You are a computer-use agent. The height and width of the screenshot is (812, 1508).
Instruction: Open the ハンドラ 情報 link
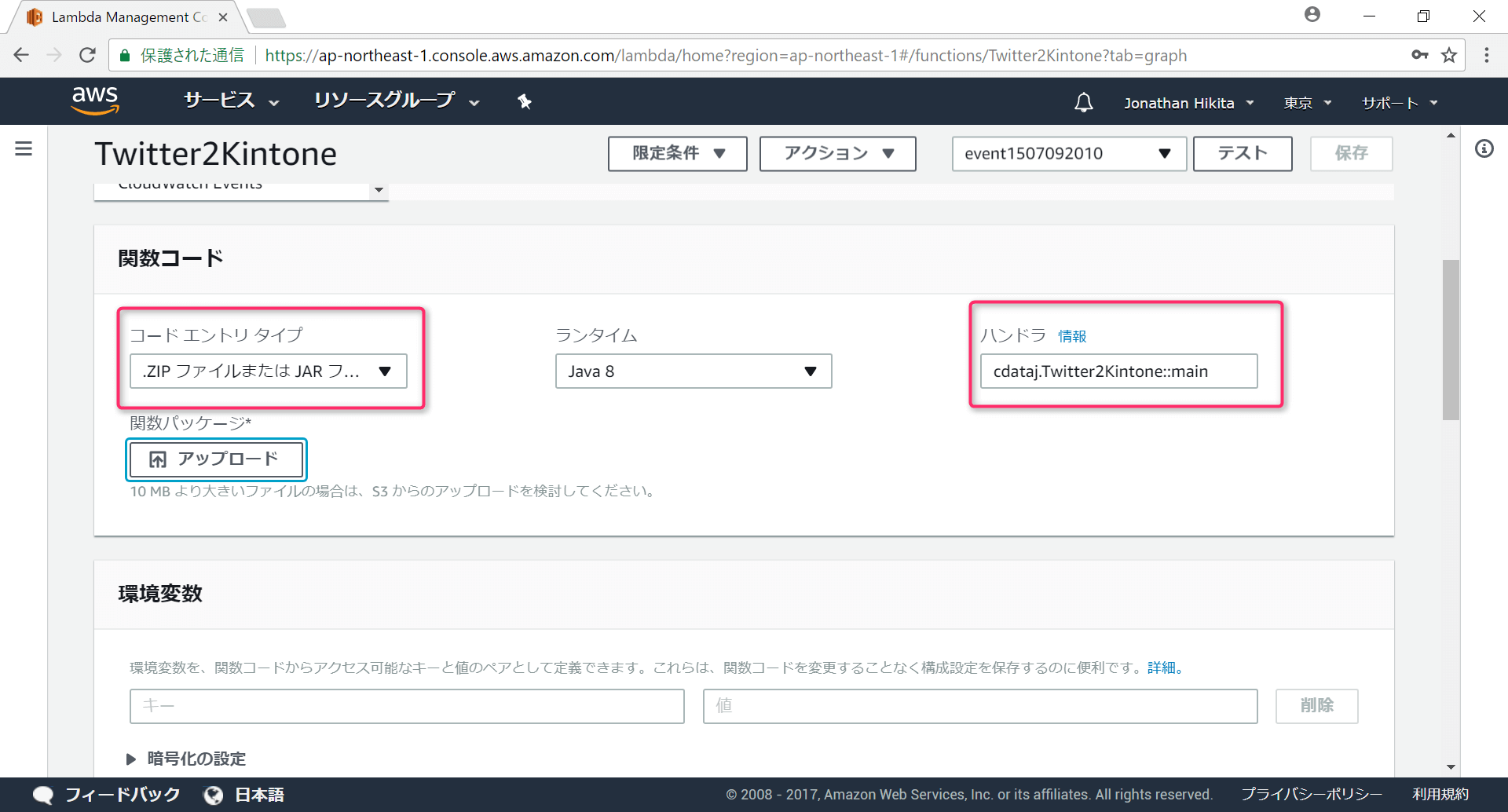click(1072, 336)
